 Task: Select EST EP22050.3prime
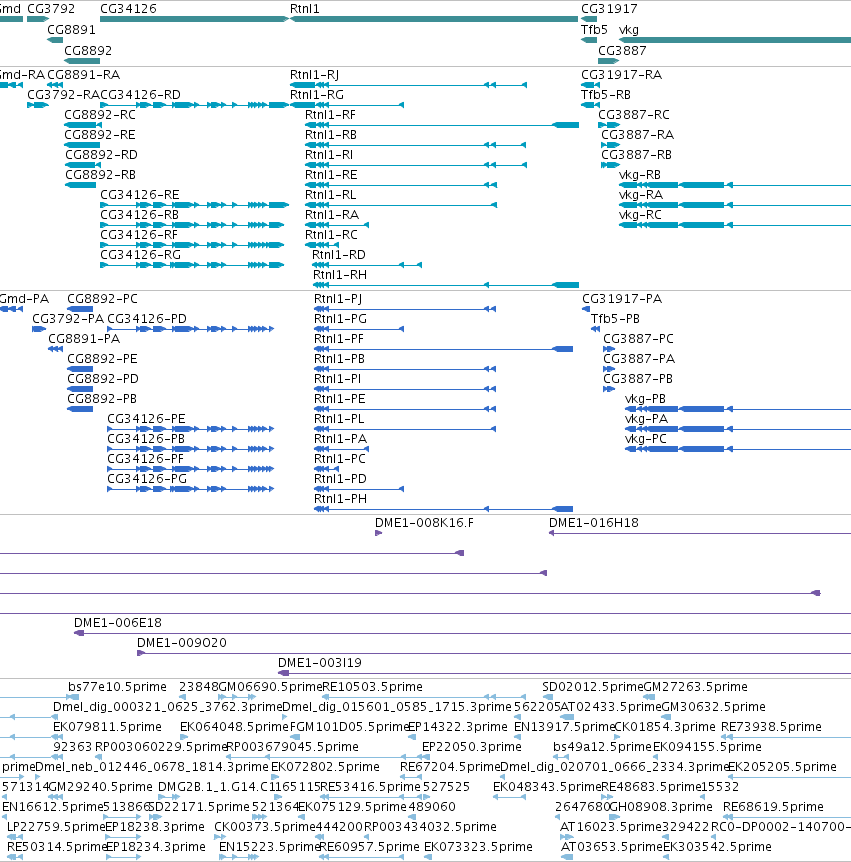click(472, 747)
